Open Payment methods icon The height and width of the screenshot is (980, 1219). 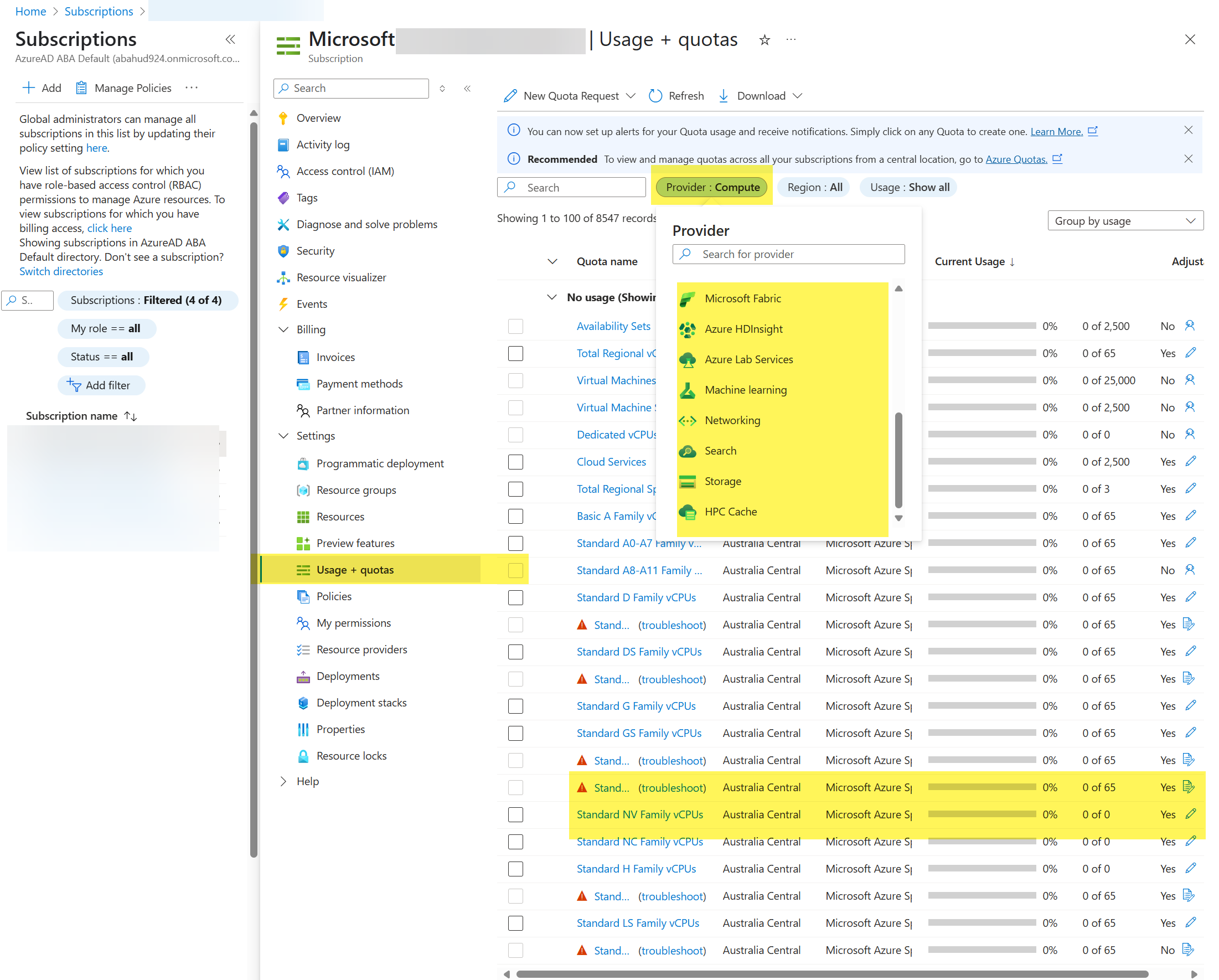pos(303,384)
